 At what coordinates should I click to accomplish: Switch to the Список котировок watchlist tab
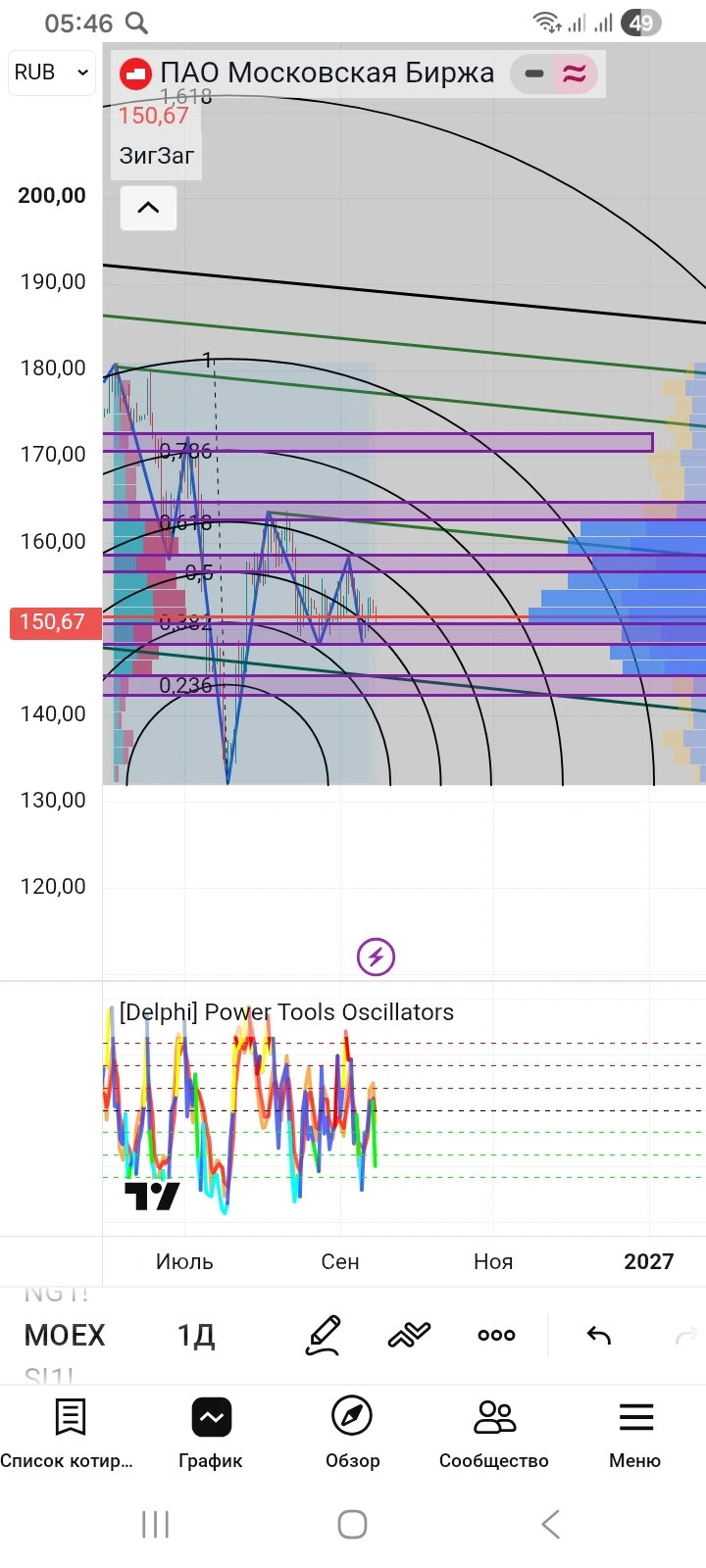coord(69,1435)
